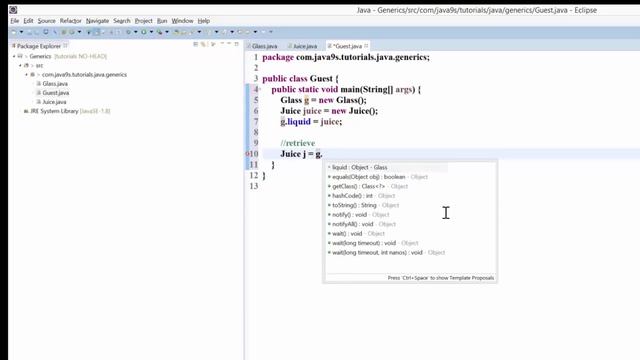This screenshot has width=640, height=360.
Task: Open the Window menu
Action: (182, 21)
